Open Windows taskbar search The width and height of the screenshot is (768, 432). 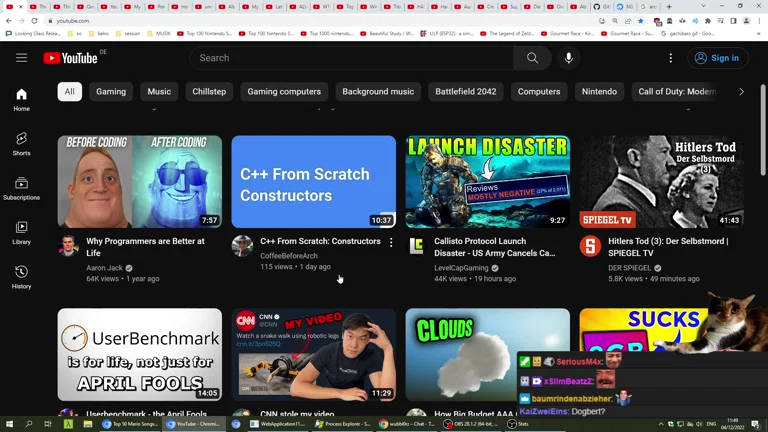pyautogui.click(x=28, y=424)
